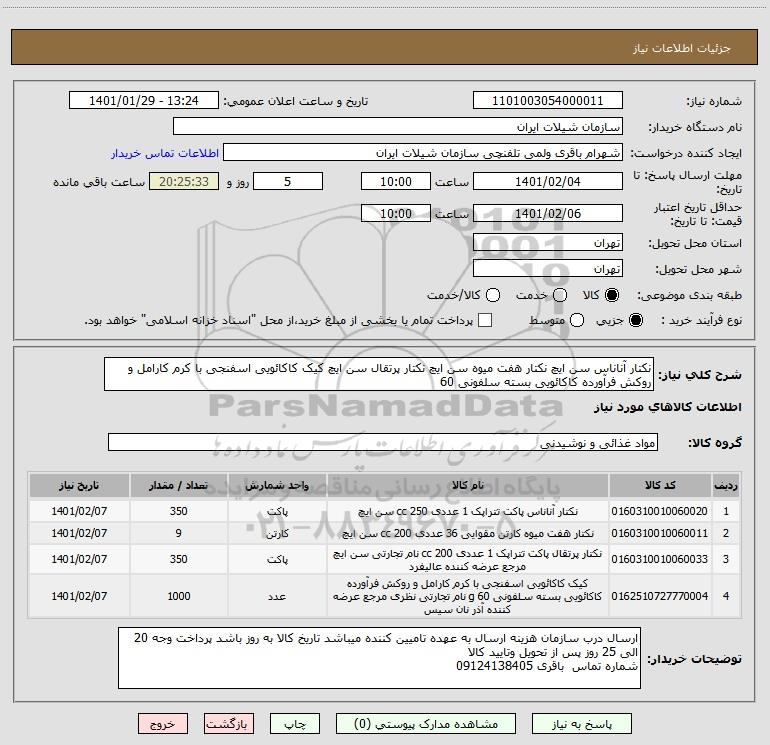Click the شماره نیاز field 1101003054000011
This screenshot has height=745, width=770.
[548, 101]
